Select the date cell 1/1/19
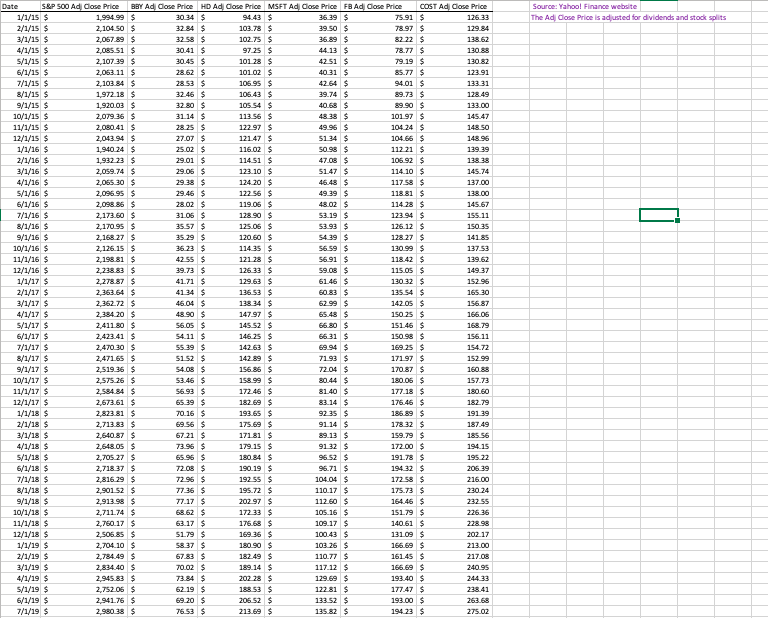The image size is (768, 618). click(21, 545)
